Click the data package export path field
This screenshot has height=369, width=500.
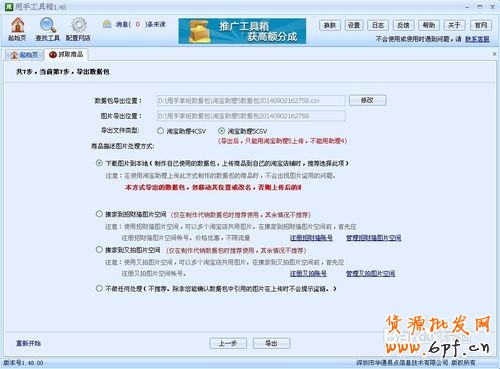coord(251,100)
